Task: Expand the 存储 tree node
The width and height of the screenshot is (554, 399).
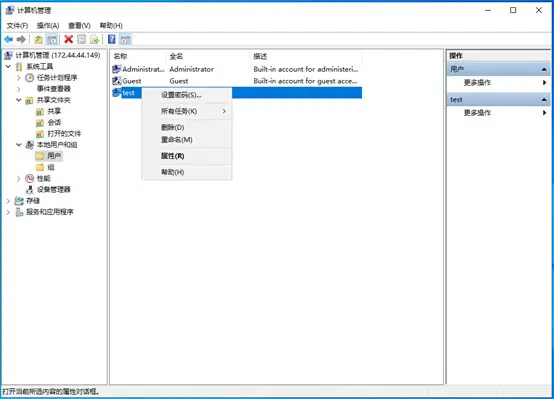Action: [8, 201]
